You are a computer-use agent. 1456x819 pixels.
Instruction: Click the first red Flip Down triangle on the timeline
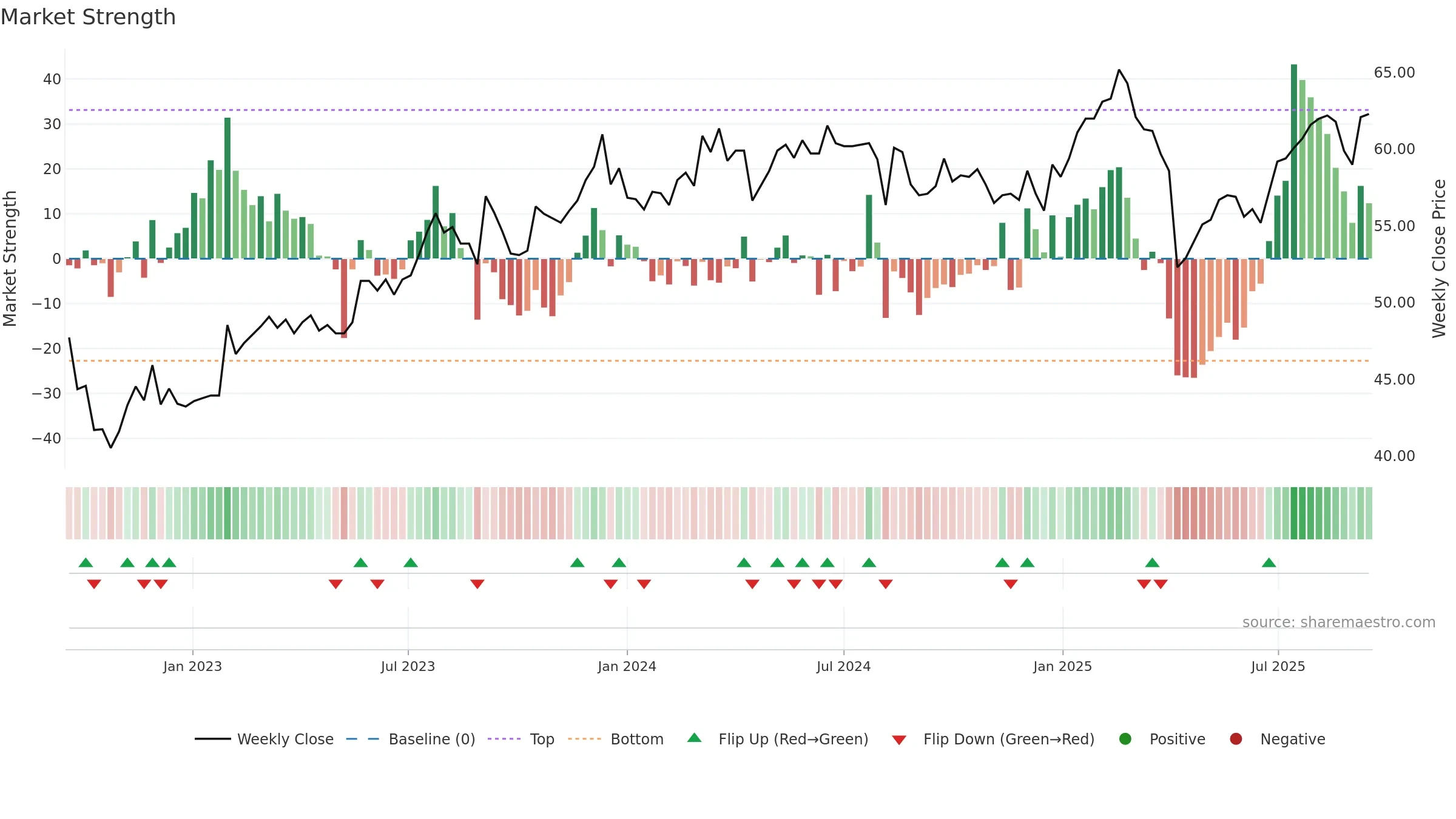click(94, 584)
